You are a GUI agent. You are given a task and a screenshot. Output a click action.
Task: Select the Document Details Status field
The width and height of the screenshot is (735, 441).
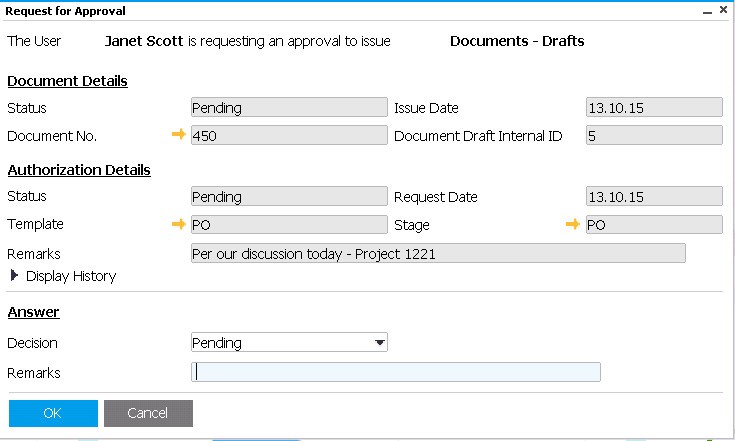(x=289, y=108)
